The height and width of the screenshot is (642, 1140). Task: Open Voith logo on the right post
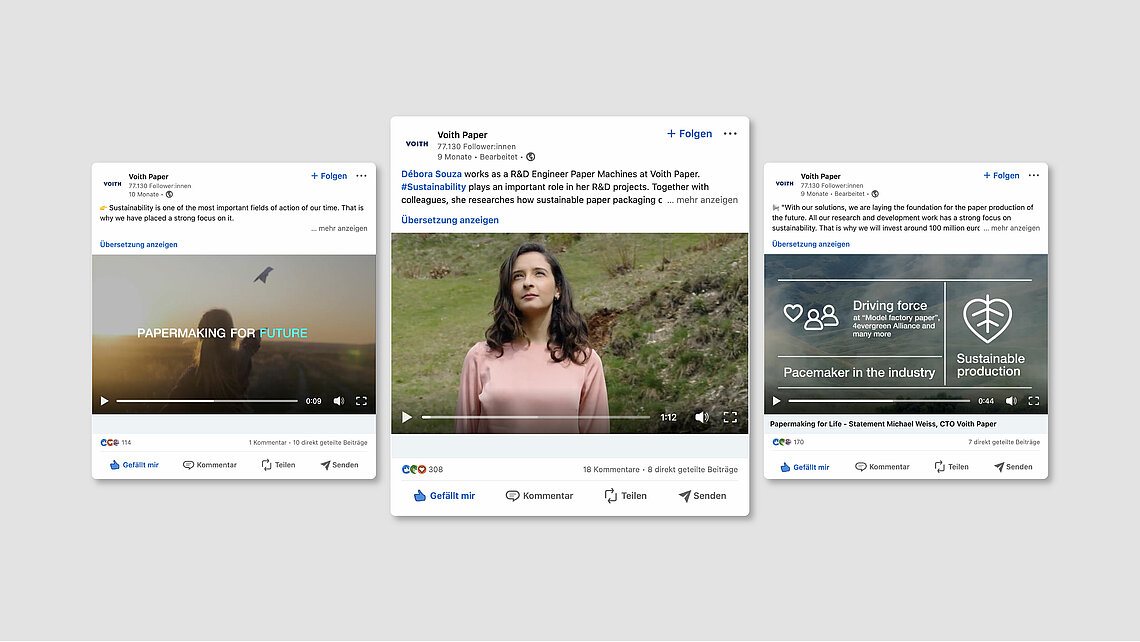pos(784,183)
